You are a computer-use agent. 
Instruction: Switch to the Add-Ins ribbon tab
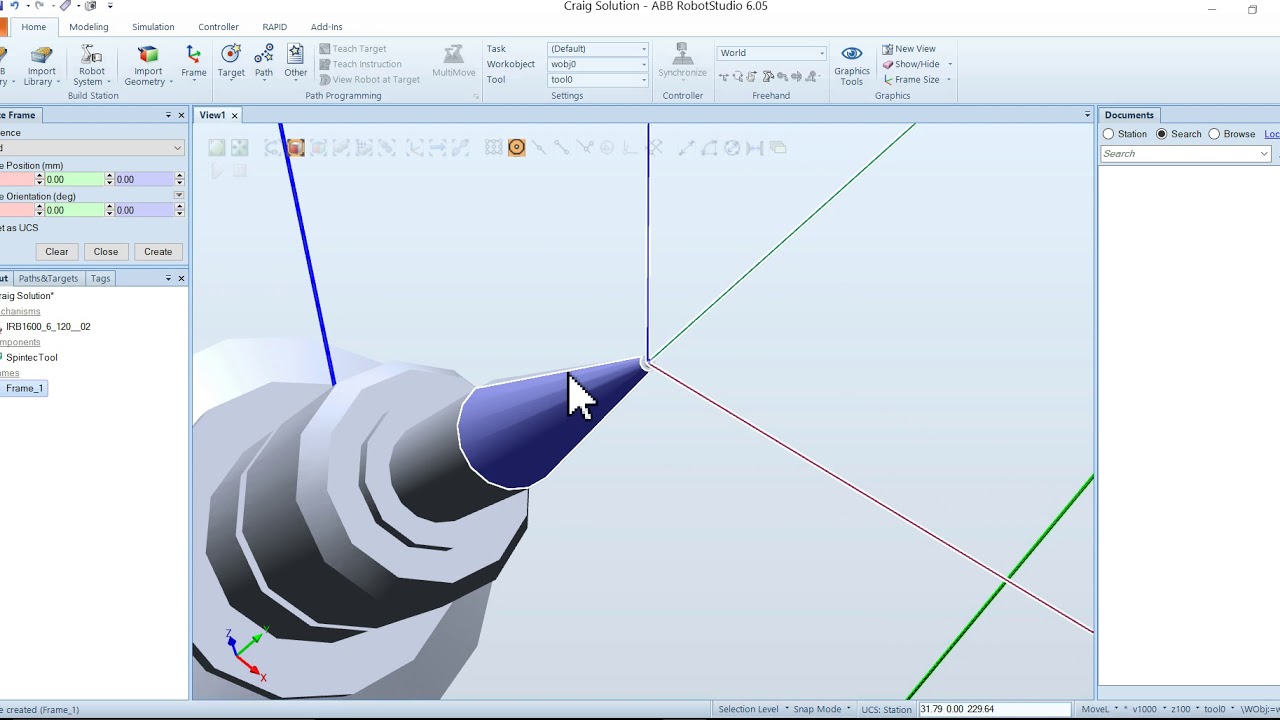326,27
